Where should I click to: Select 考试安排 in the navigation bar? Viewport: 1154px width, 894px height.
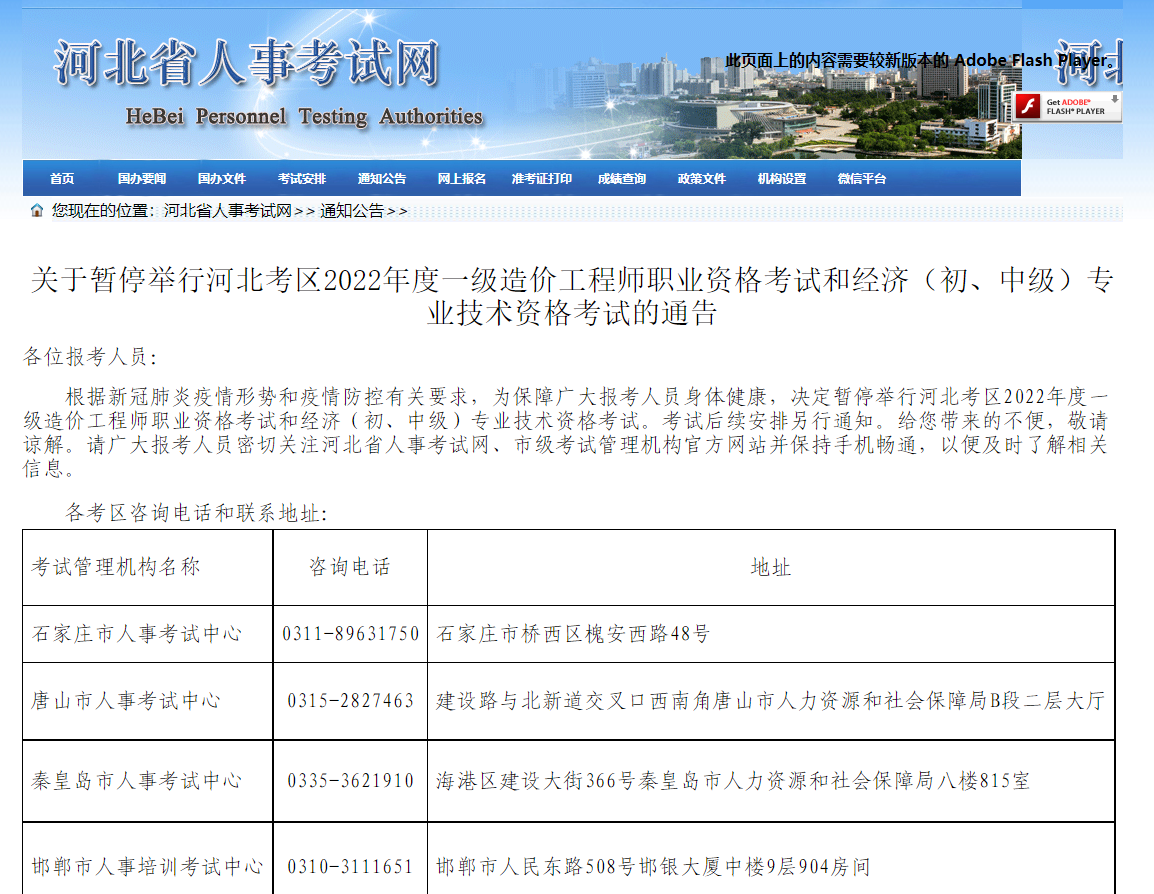coord(302,179)
